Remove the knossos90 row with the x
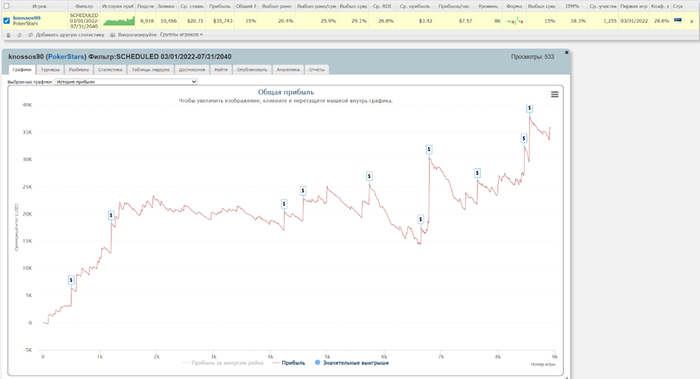Image resolution: width=700 pixels, height=379 pixels. 692,21
